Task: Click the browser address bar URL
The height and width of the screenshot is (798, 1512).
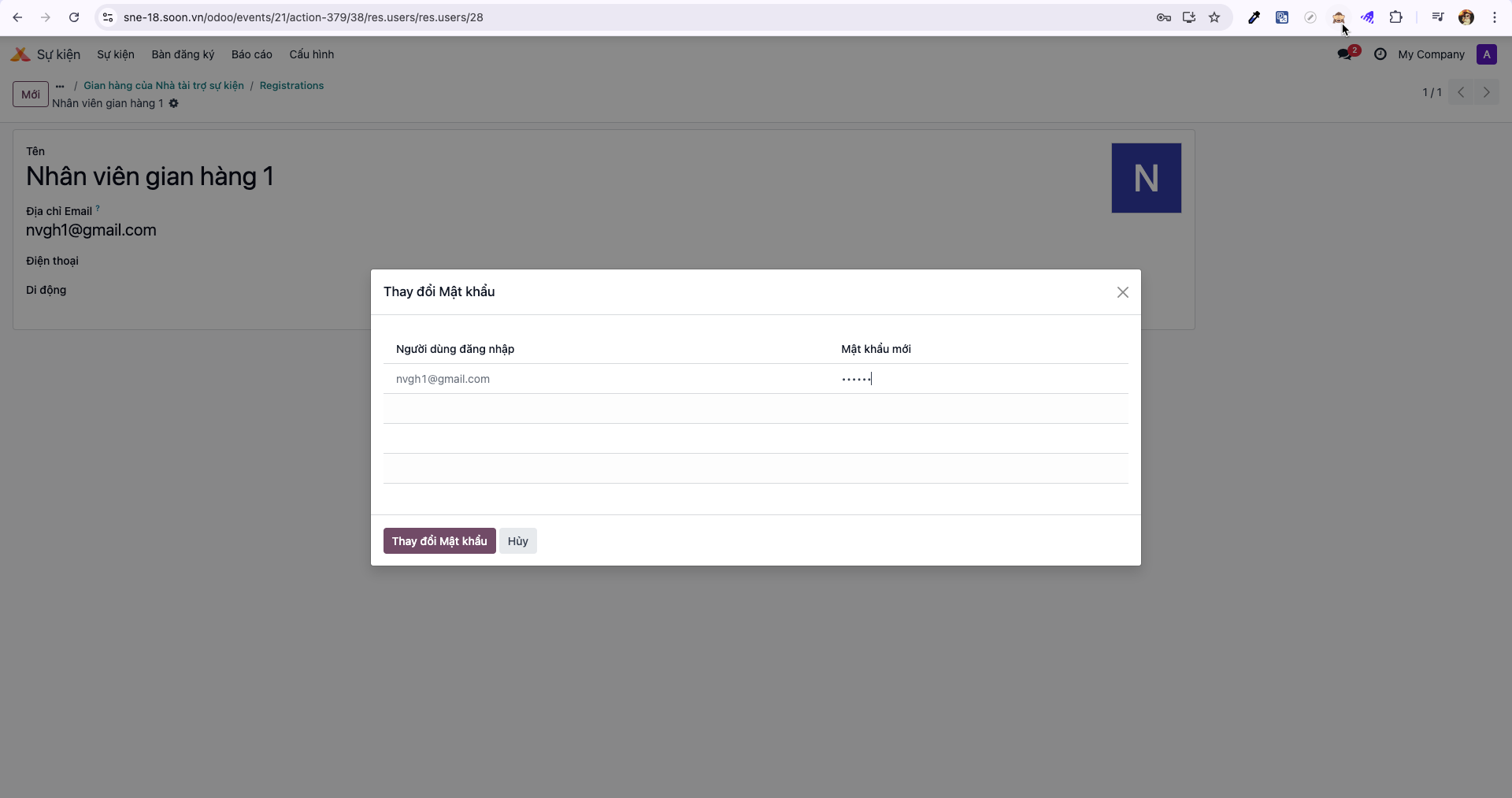Action: pyautogui.click(x=303, y=17)
